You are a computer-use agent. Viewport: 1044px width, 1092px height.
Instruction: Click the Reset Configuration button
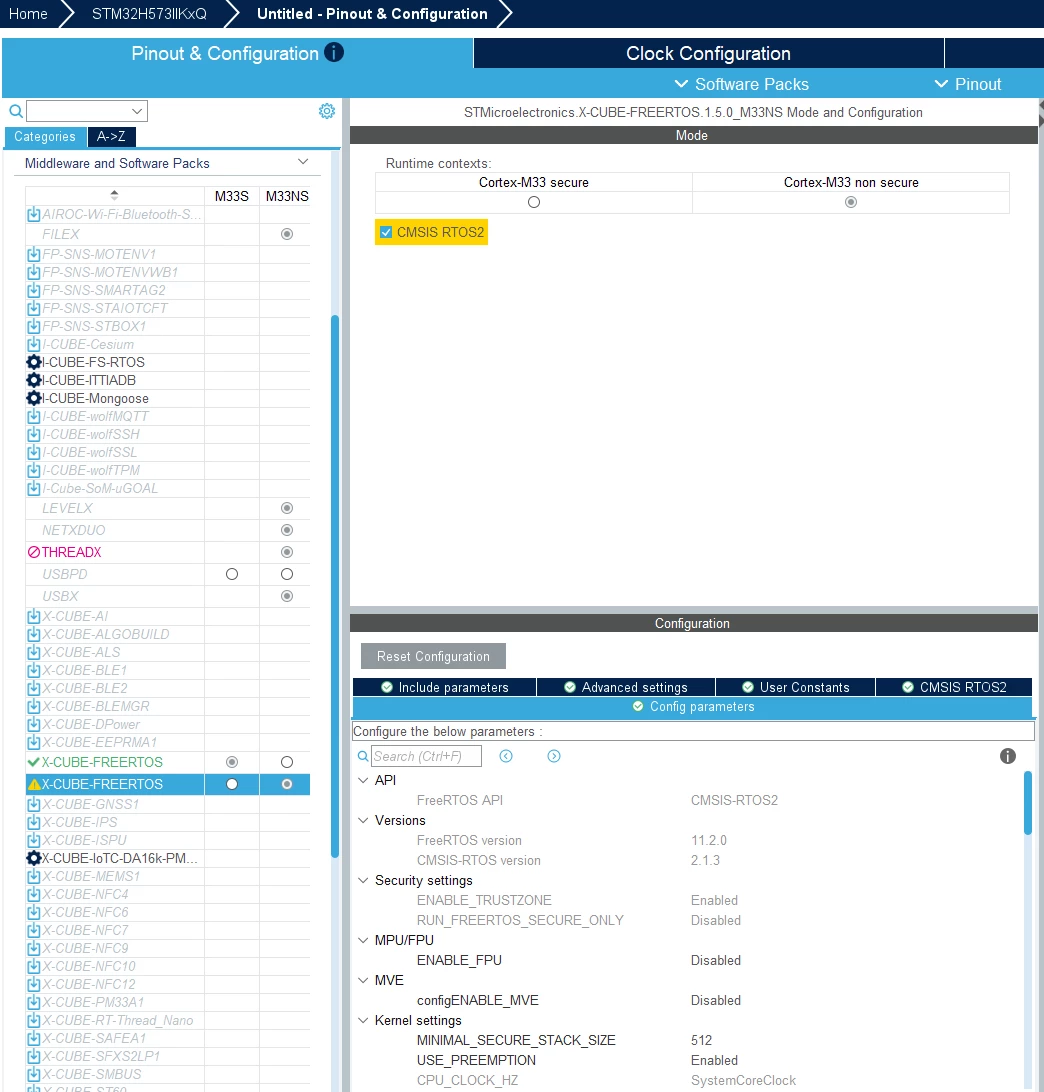433,656
